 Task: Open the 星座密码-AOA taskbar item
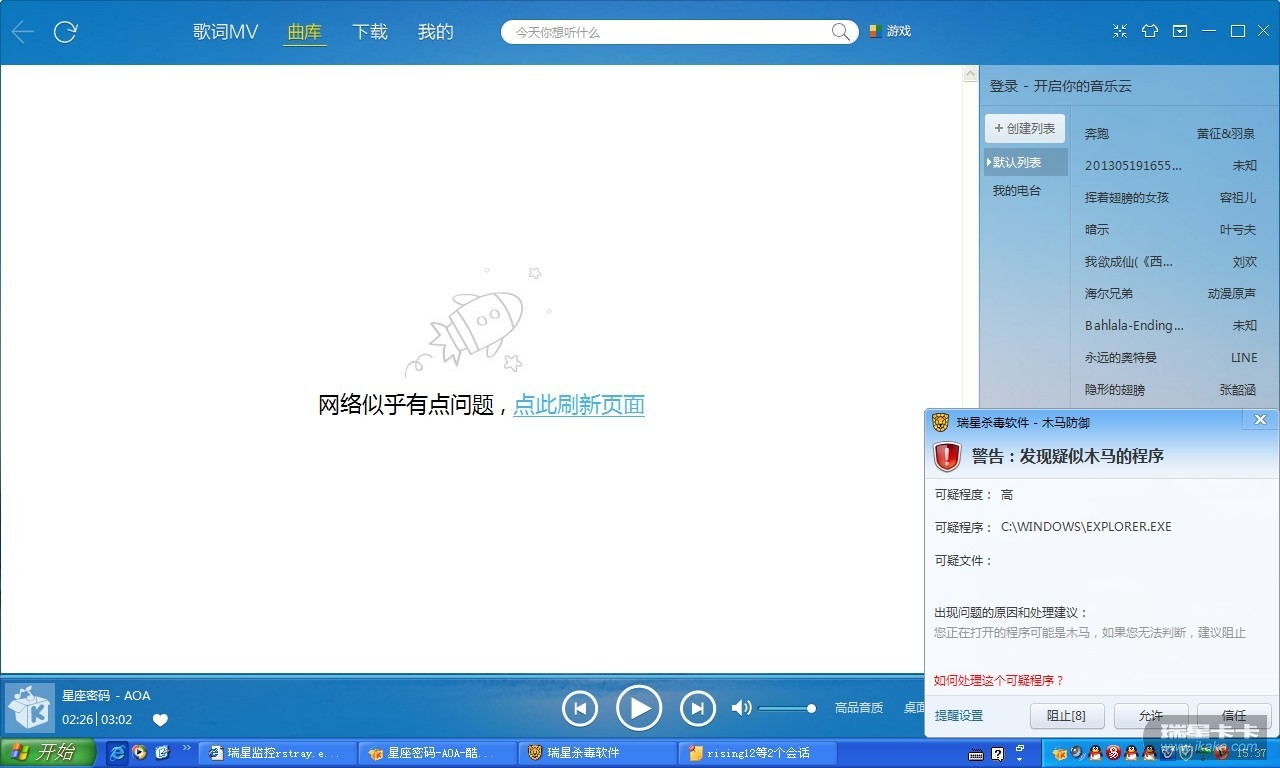click(x=439, y=753)
